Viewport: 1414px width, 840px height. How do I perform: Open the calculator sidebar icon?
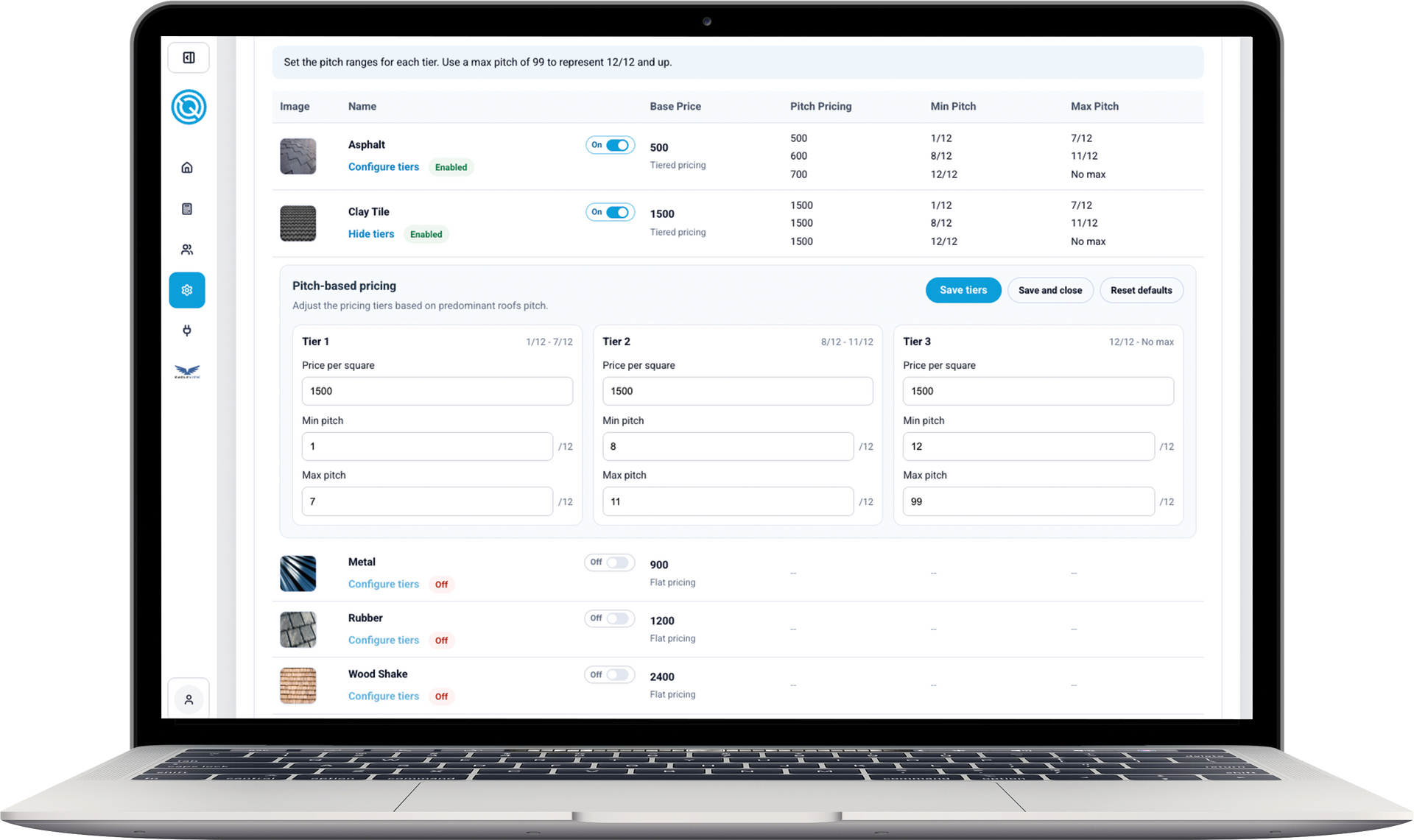[x=187, y=209]
